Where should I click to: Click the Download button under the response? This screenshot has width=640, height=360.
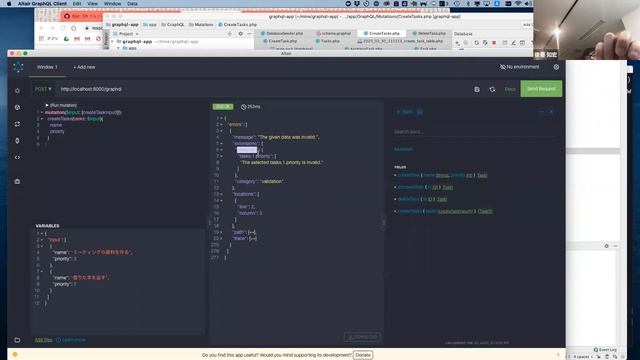362,337
